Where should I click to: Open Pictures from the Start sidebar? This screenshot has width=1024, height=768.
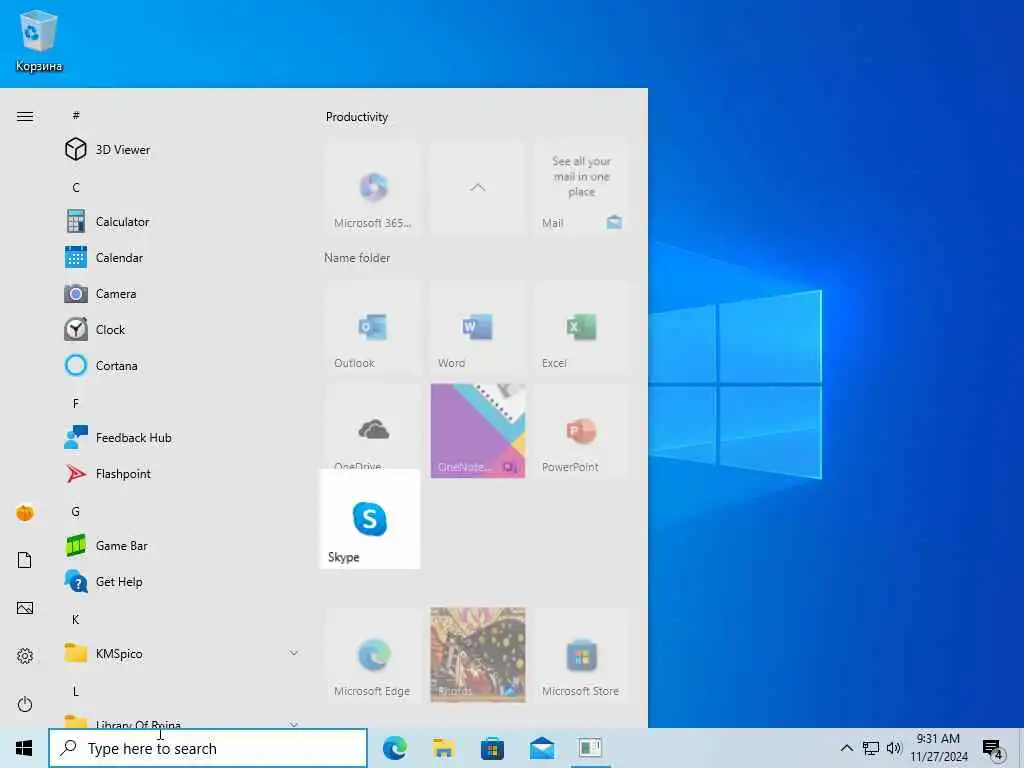tap(25, 608)
